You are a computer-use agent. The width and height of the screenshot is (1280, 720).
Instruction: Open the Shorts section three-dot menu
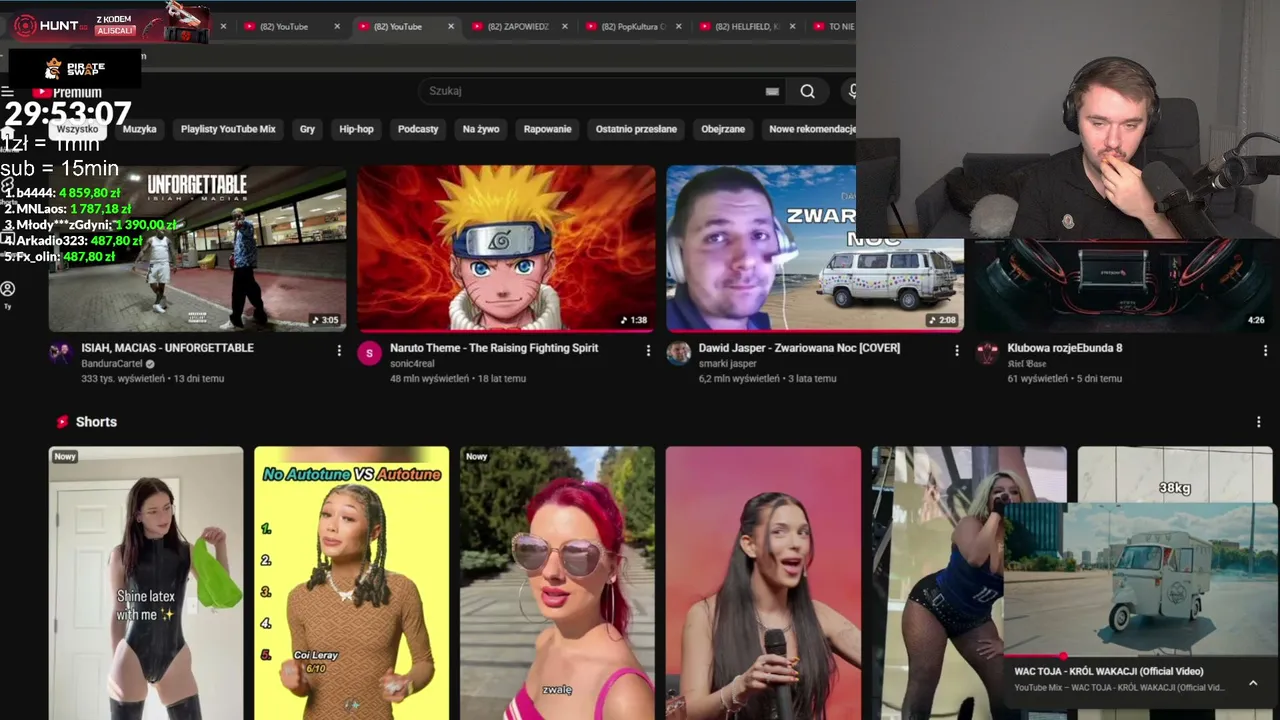click(x=1258, y=422)
